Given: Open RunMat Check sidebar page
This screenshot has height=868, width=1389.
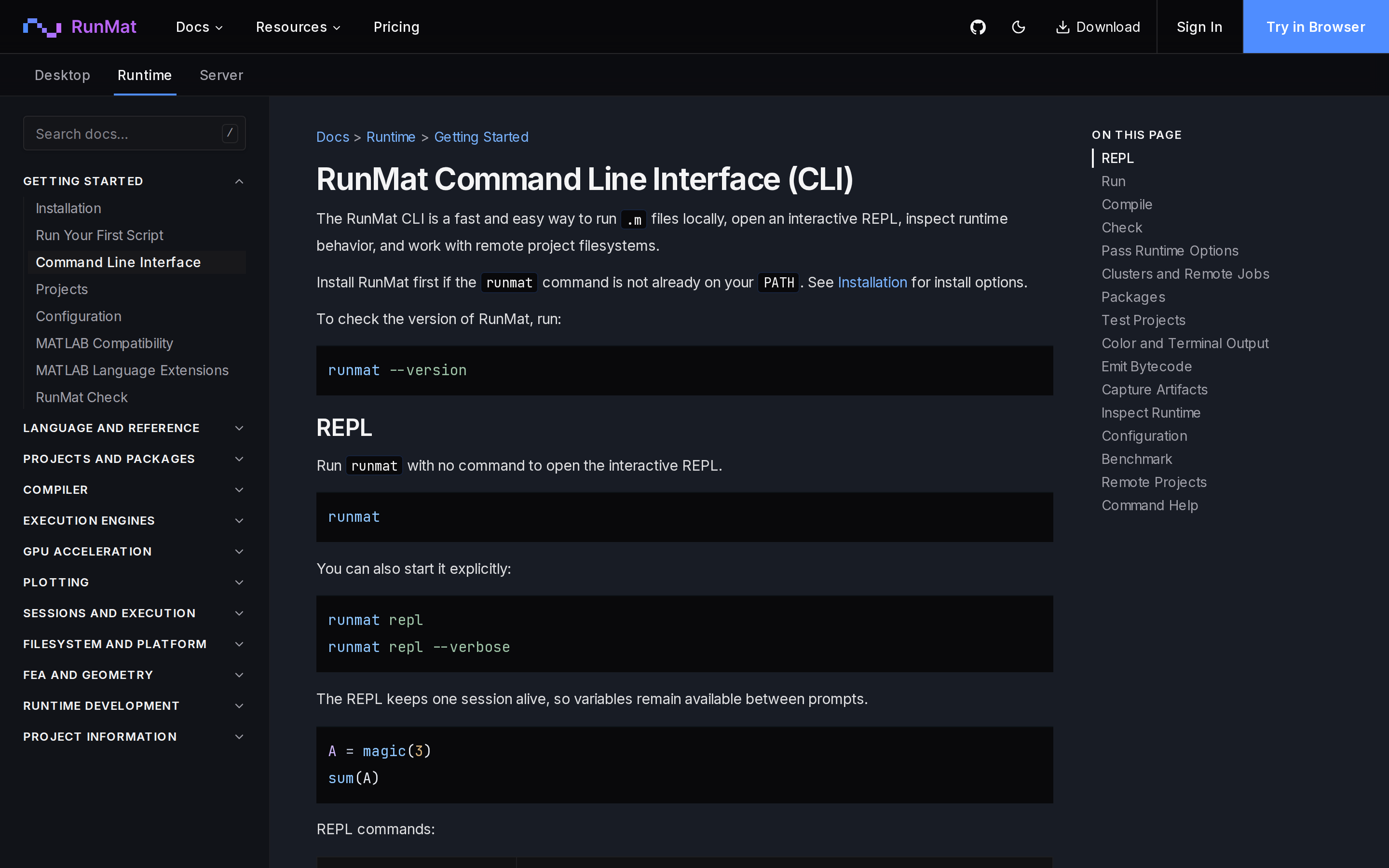Looking at the screenshot, I should [x=82, y=397].
